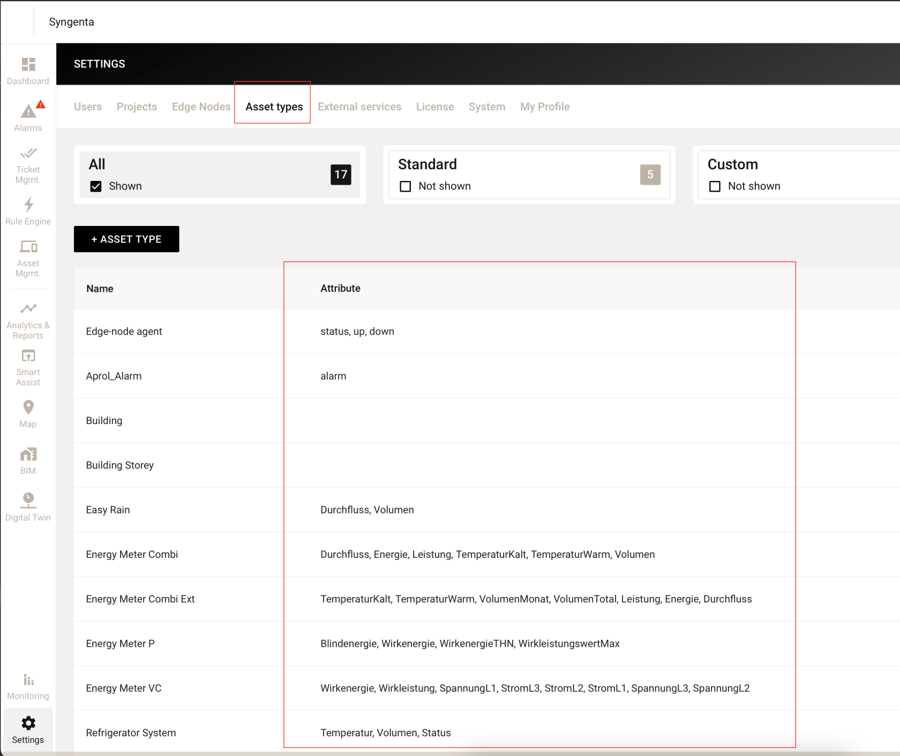The width and height of the screenshot is (900, 756).
Task: Toggle the All Shown checkbox
Action: coord(96,187)
